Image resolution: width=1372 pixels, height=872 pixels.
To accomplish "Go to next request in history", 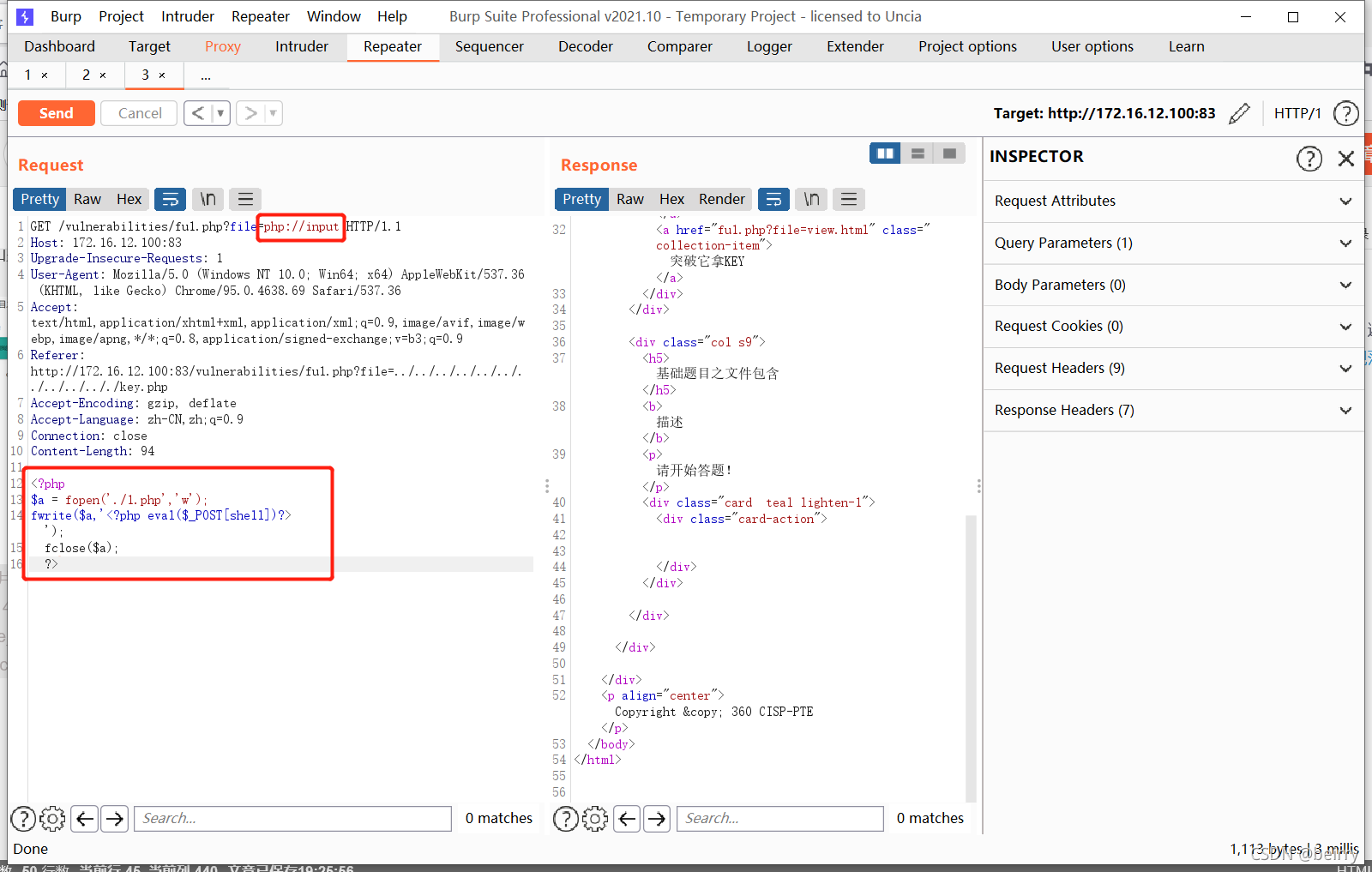I will 250,113.
